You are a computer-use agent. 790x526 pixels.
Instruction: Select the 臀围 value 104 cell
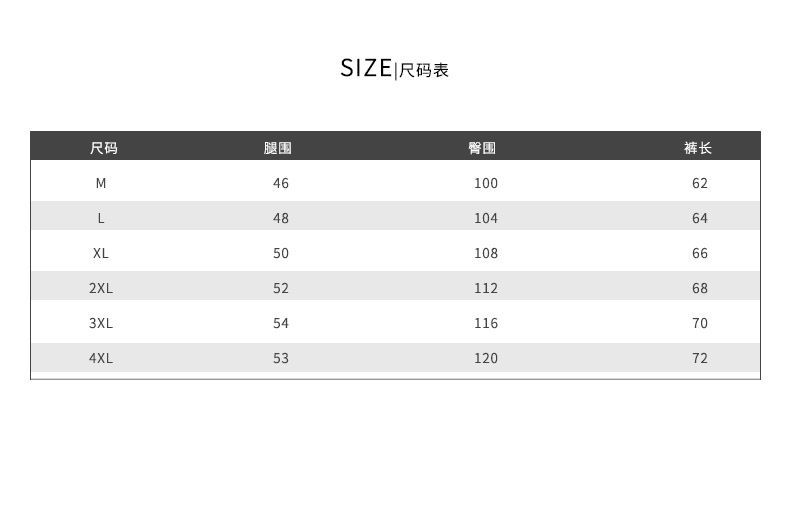click(x=486, y=218)
